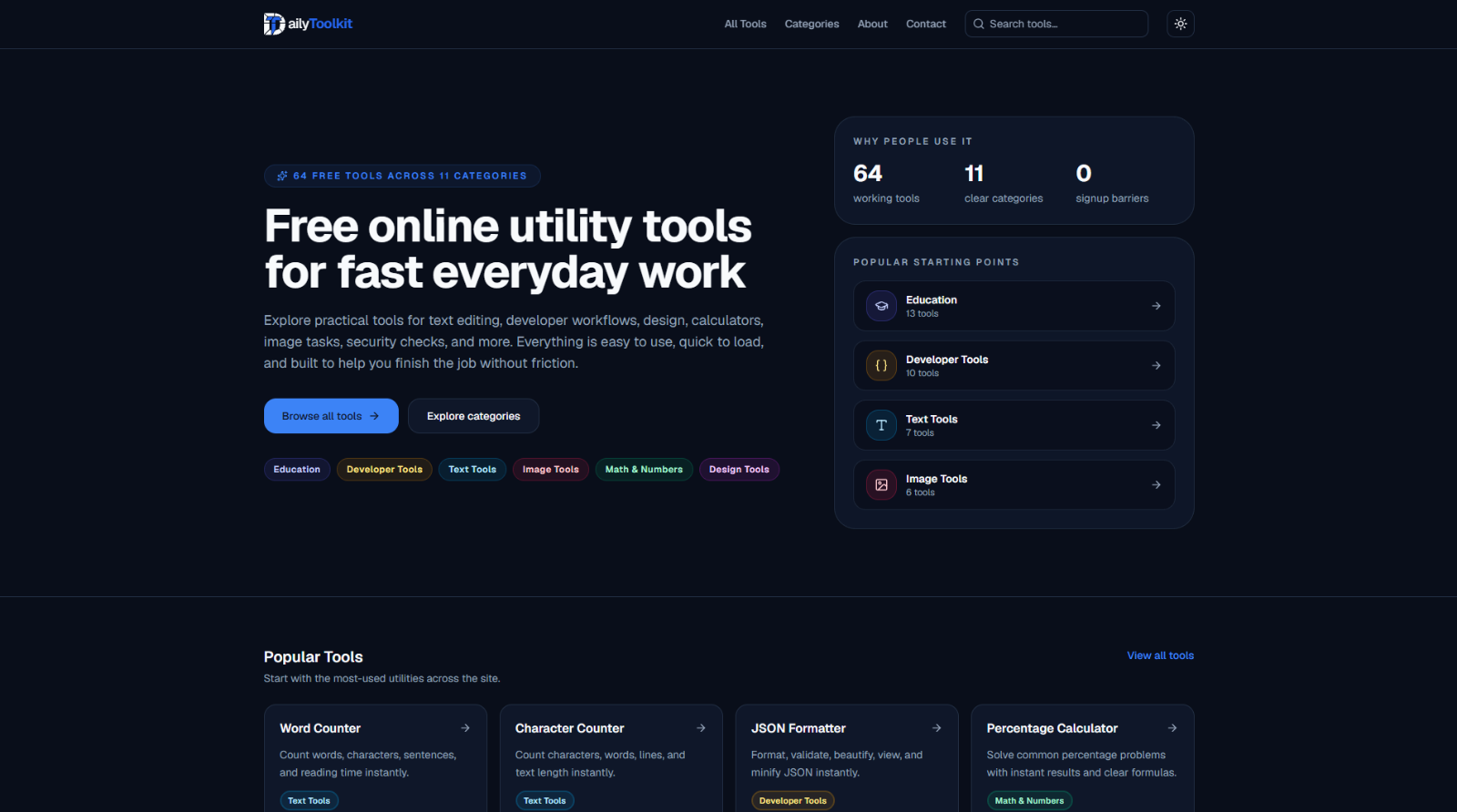
Task: Go to the About page
Action: tap(872, 24)
